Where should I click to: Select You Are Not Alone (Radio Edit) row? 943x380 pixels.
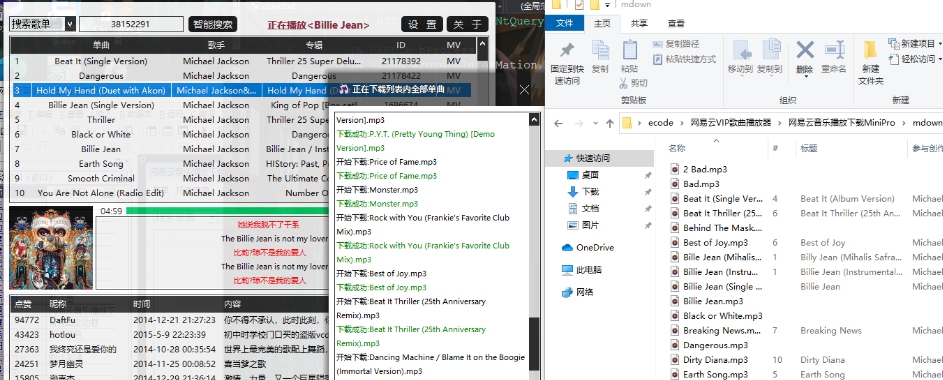[243, 193]
